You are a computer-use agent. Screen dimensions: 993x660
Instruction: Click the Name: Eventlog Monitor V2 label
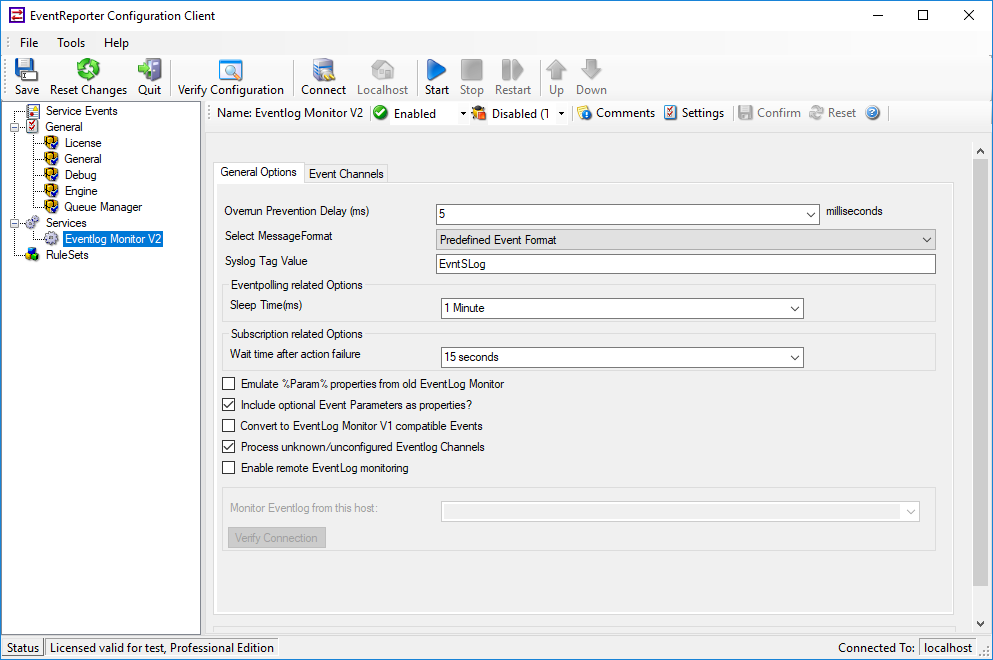[x=290, y=113]
